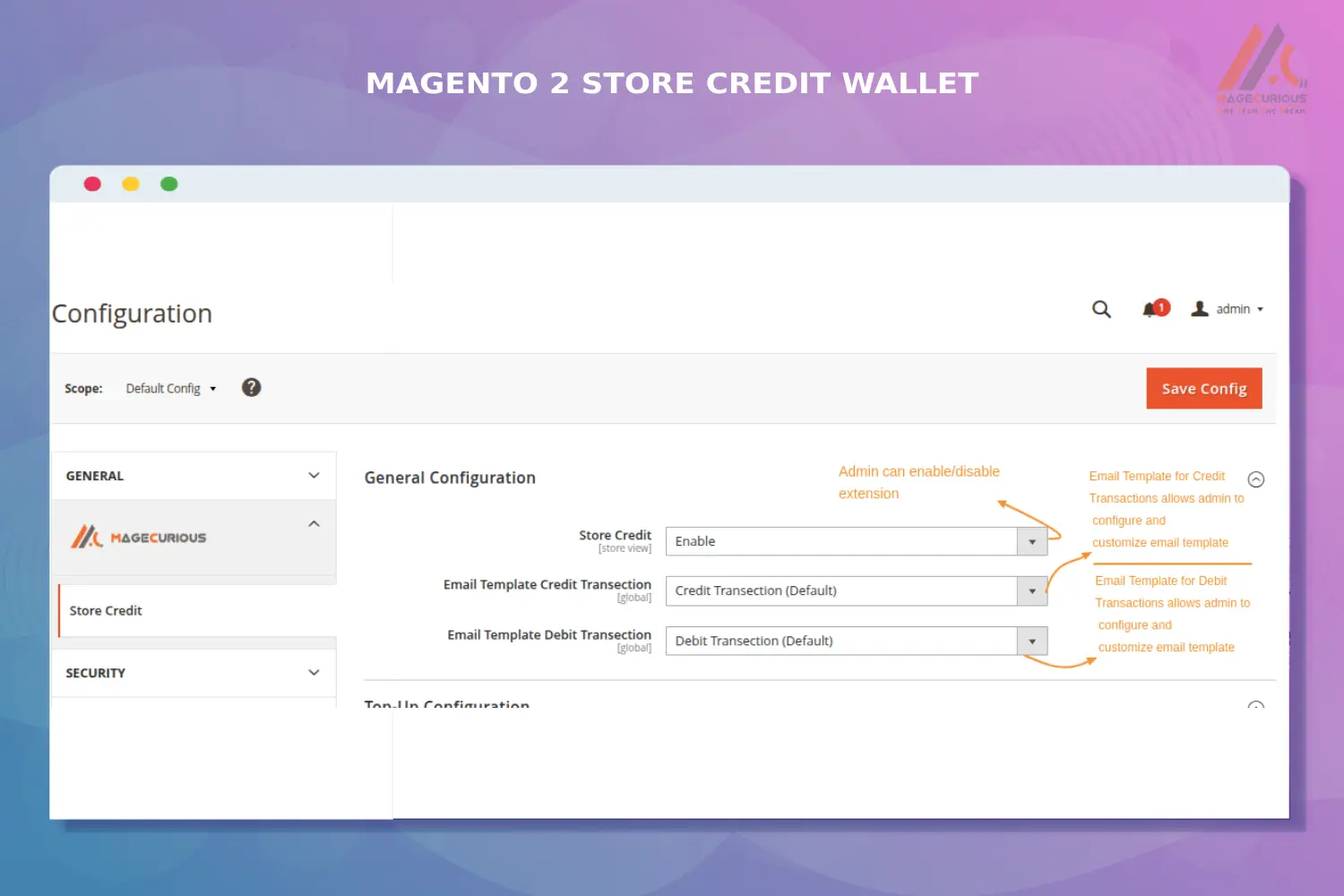The image size is (1344, 896).
Task: Click the green browser window dot
Action: pos(168,184)
